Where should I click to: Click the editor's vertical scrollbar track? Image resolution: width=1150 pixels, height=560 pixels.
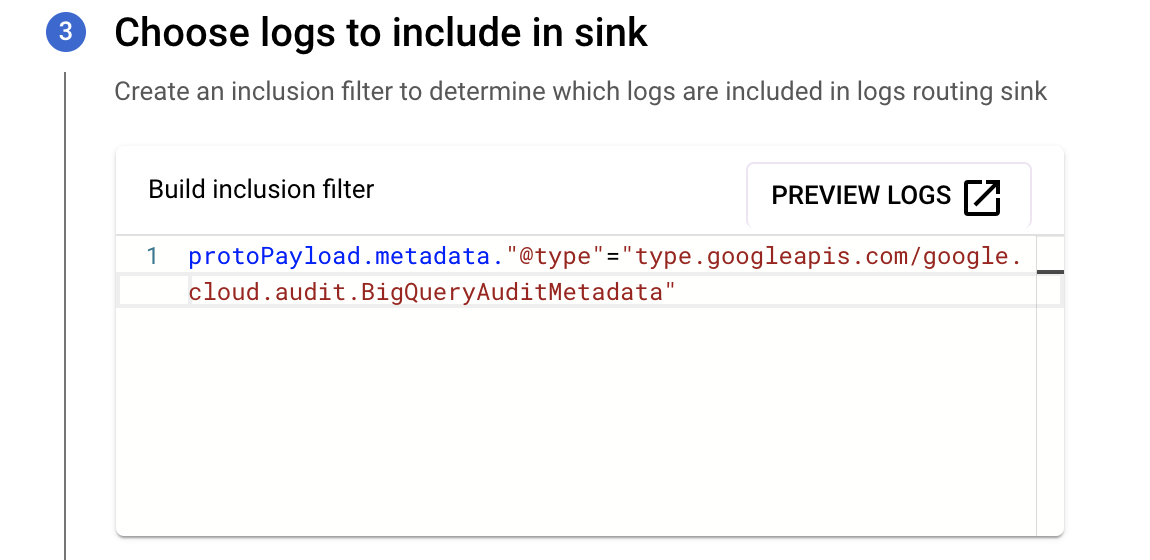(x=1049, y=400)
